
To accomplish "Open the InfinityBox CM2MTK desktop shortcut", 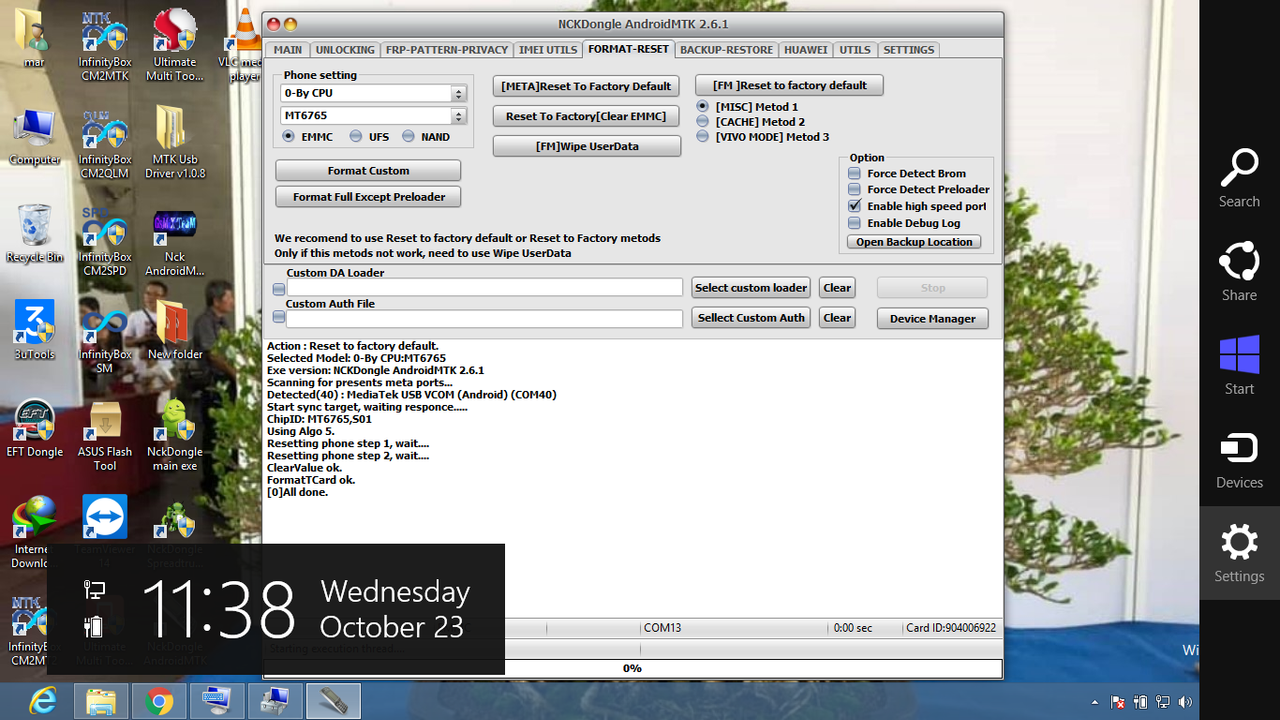I will (105, 45).
